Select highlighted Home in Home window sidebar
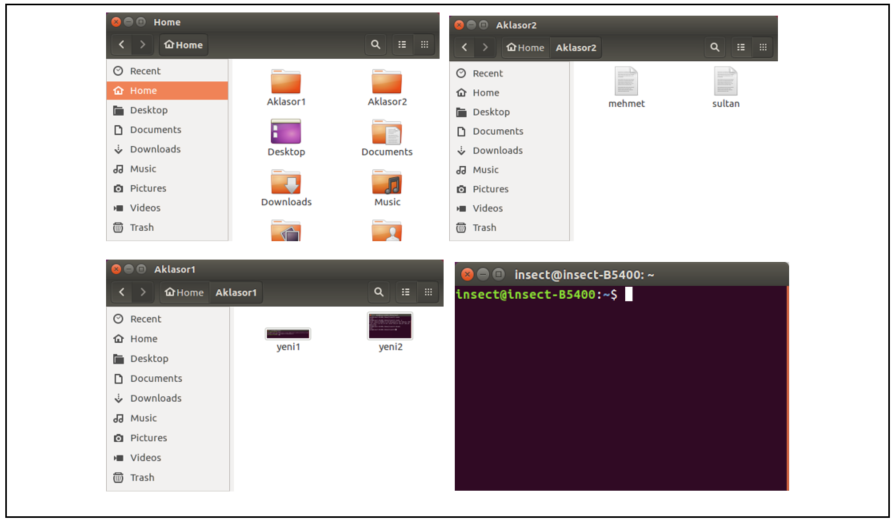Screen dimensions: 894x522 (167, 90)
